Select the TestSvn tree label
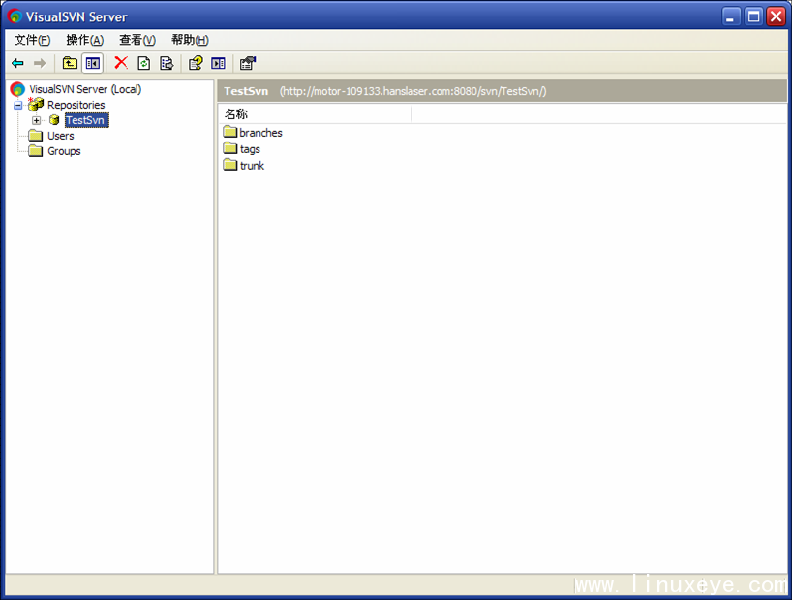The height and width of the screenshot is (600, 792). click(86, 120)
